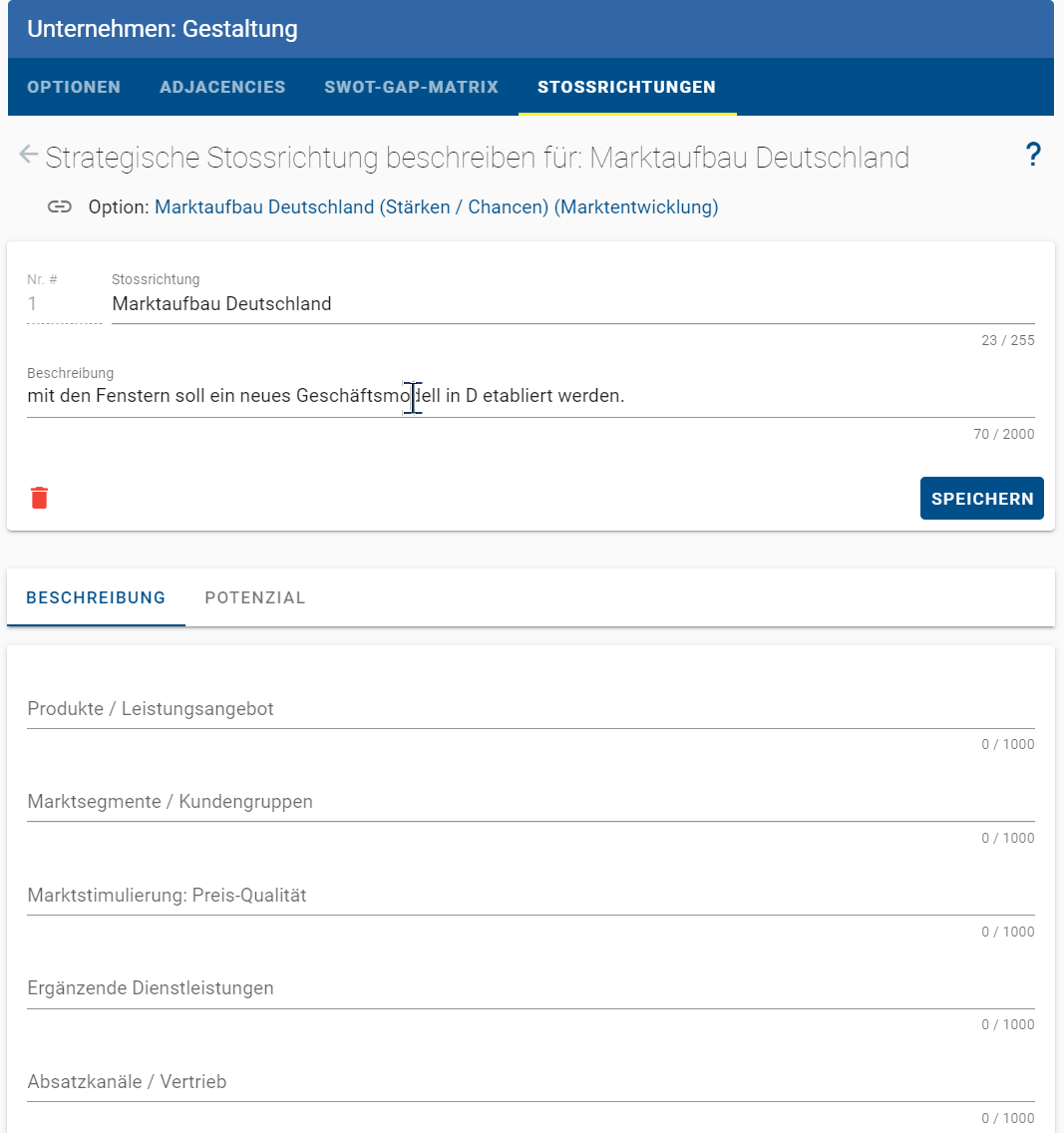Image resolution: width=1064 pixels, height=1133 pixels.
Task: Click the link chain icon beside Option
Action: [59, 207]
